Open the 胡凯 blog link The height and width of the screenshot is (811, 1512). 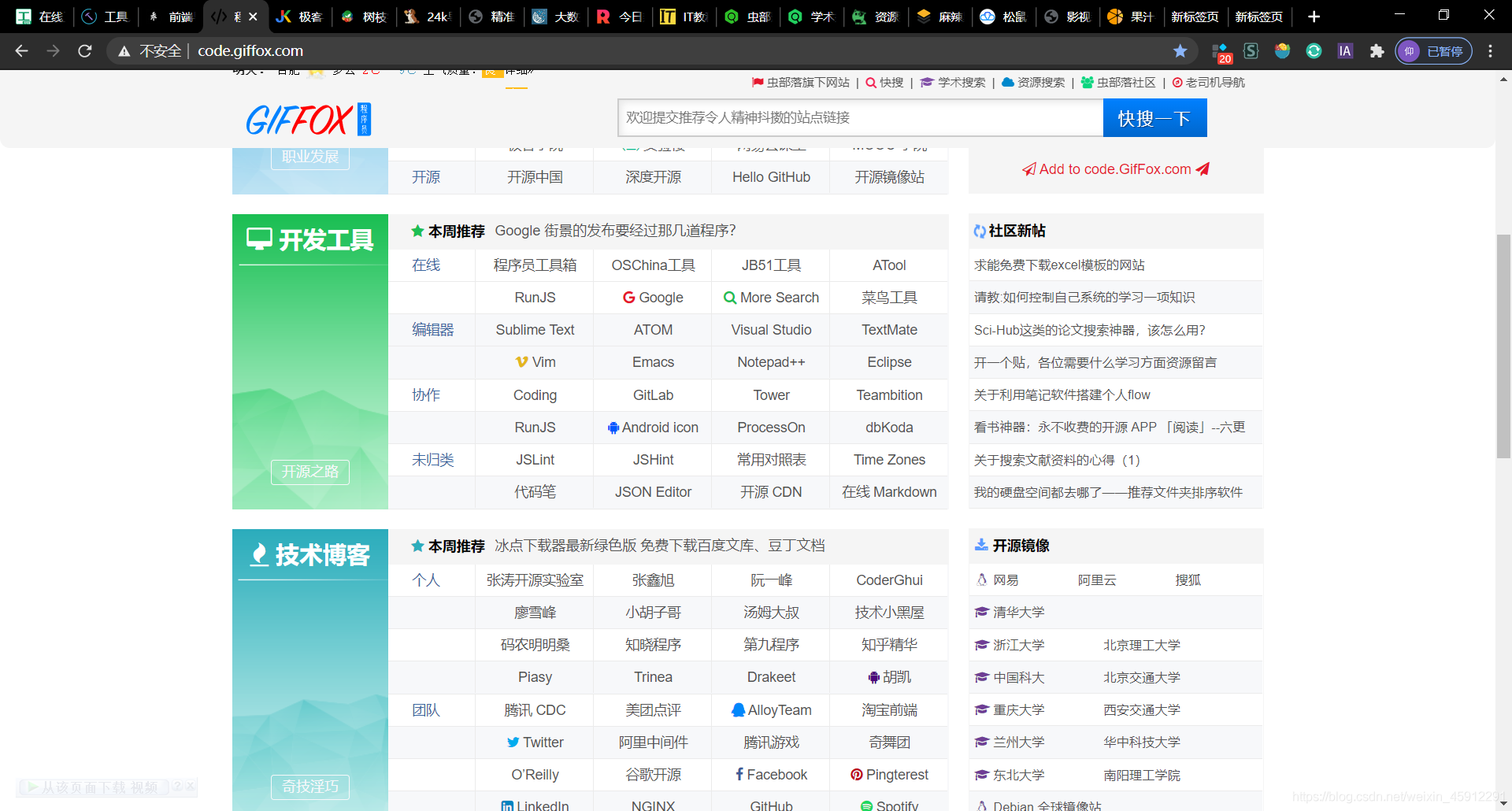coord(889,677)
